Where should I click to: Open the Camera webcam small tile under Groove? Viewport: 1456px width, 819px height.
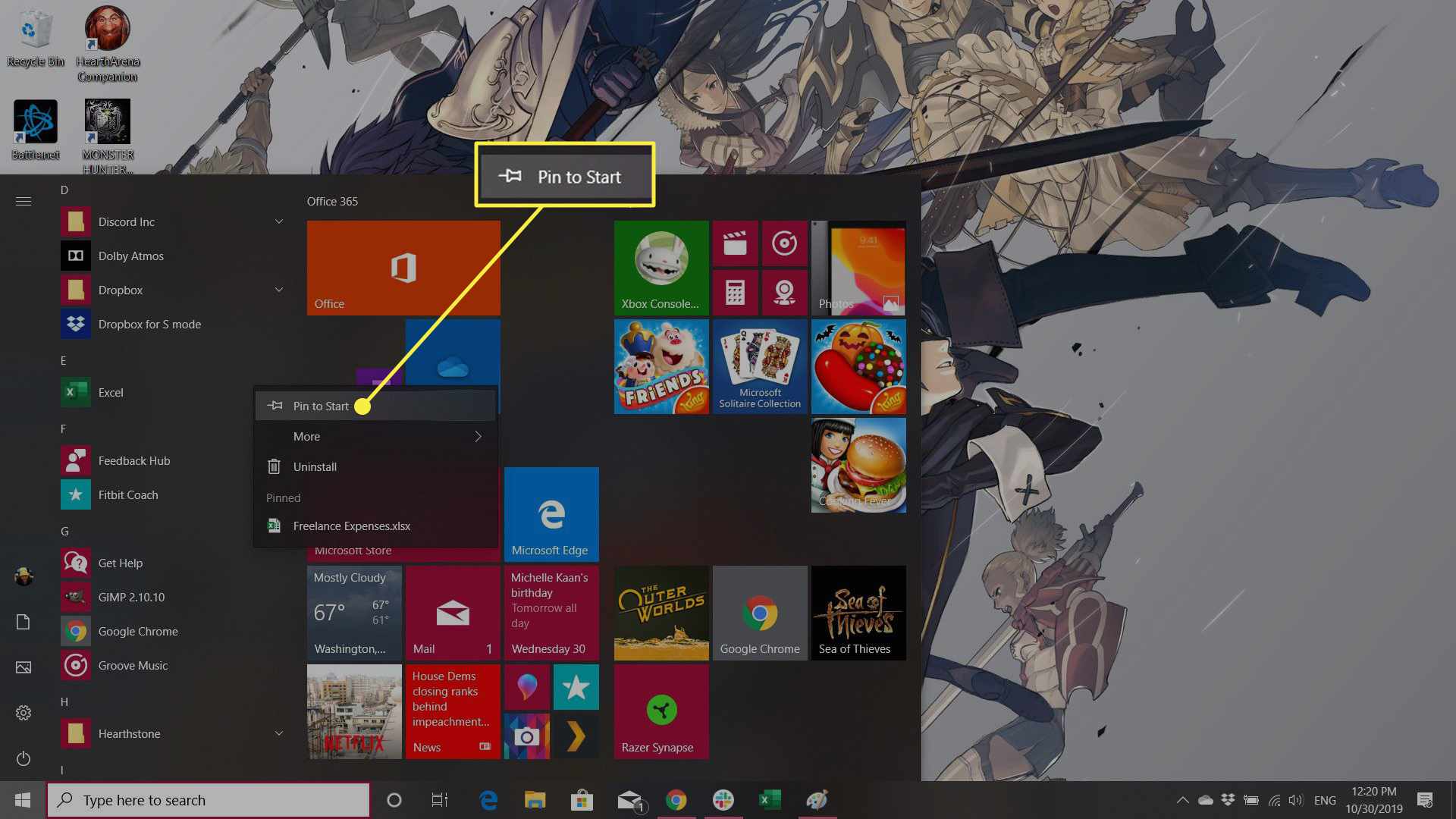(x=784, y=293)
